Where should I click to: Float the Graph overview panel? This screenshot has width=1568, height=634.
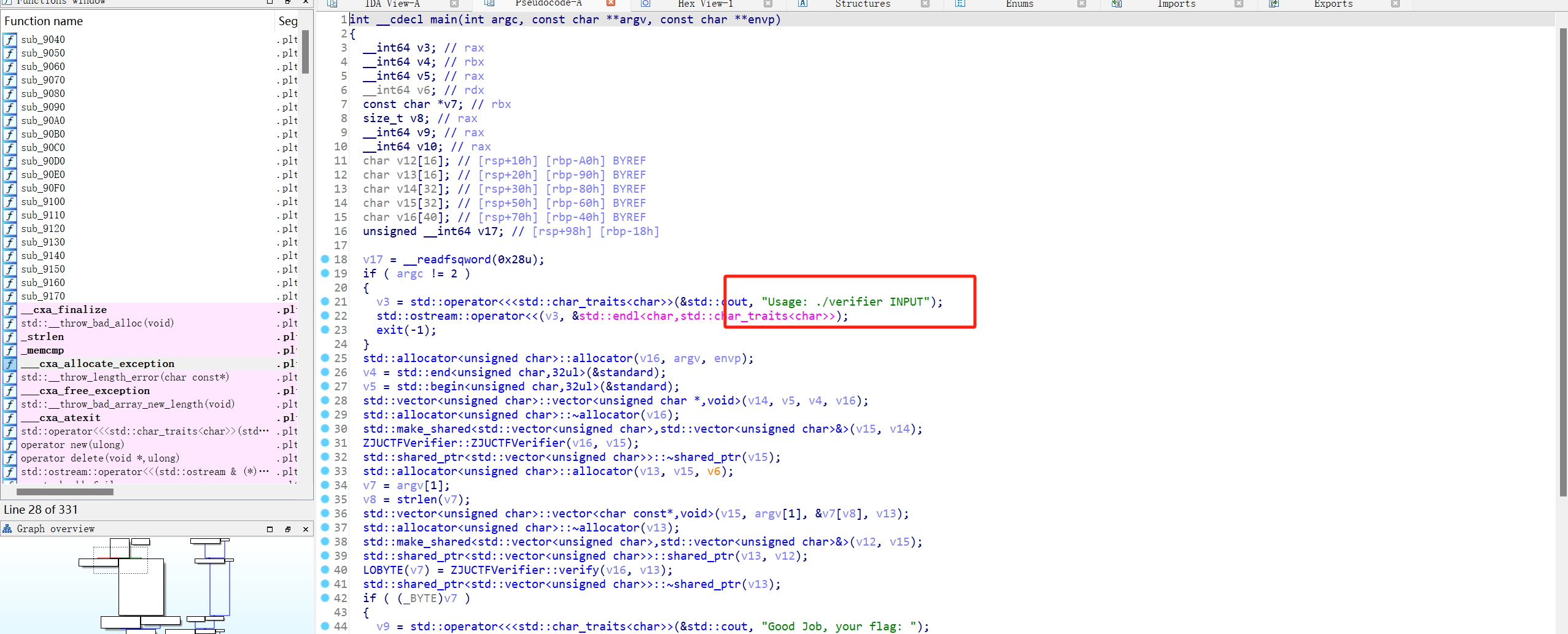[x=287, y=529]
